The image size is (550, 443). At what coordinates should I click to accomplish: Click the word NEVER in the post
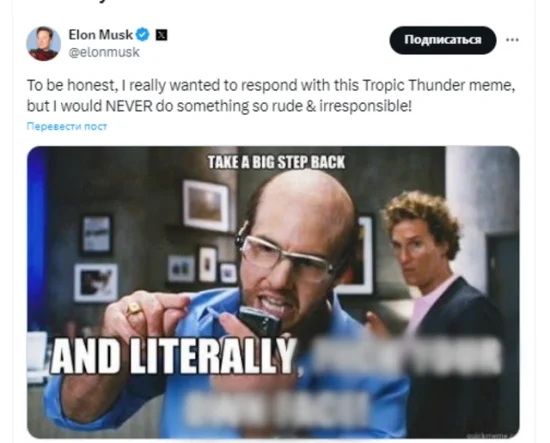[x=129, y=106]
